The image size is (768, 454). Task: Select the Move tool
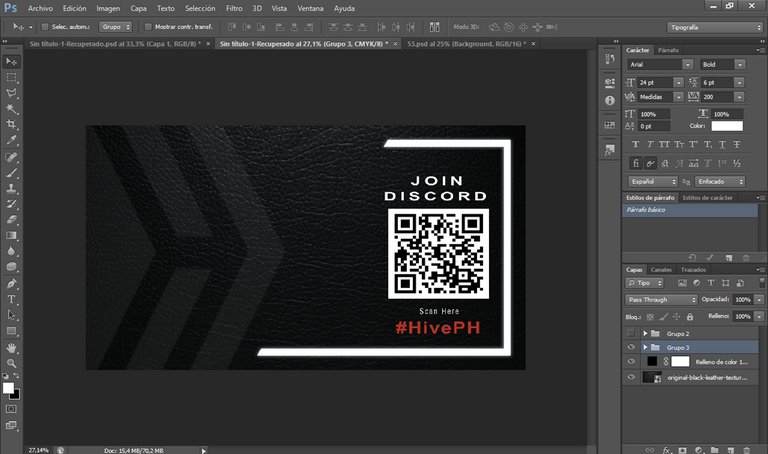click(x=11, y=62)
